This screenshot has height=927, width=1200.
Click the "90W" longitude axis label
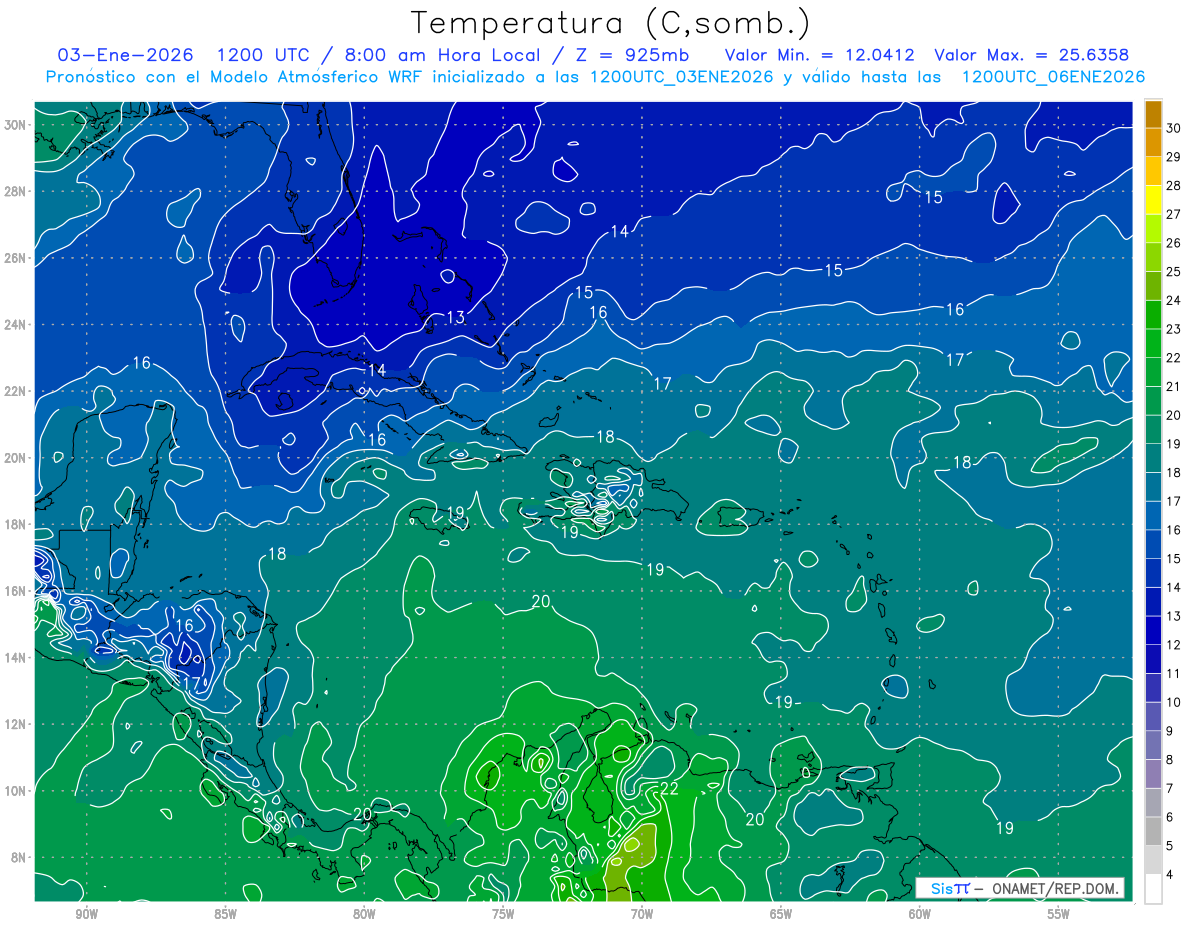(86, 914)
